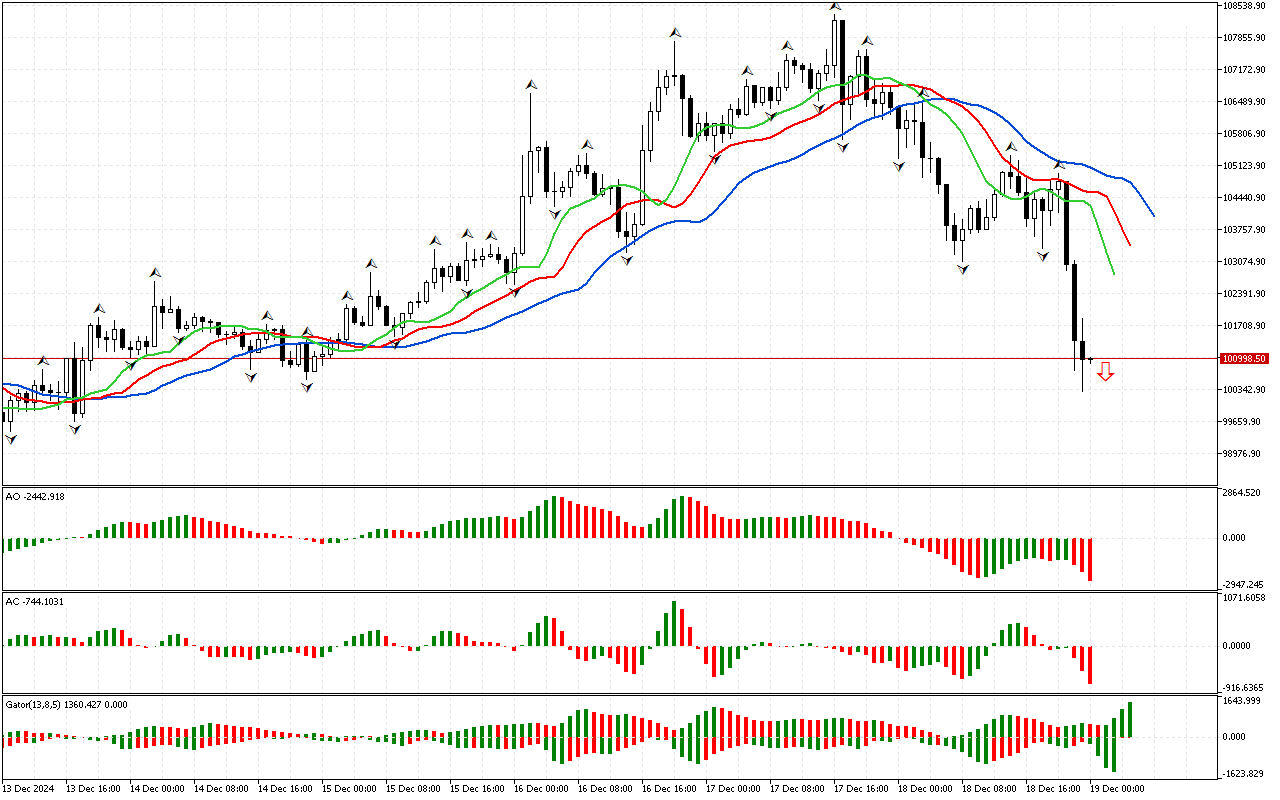1280x800 pixels.
Task: Select price scale value 105806.90
Action: point(1245,133)
